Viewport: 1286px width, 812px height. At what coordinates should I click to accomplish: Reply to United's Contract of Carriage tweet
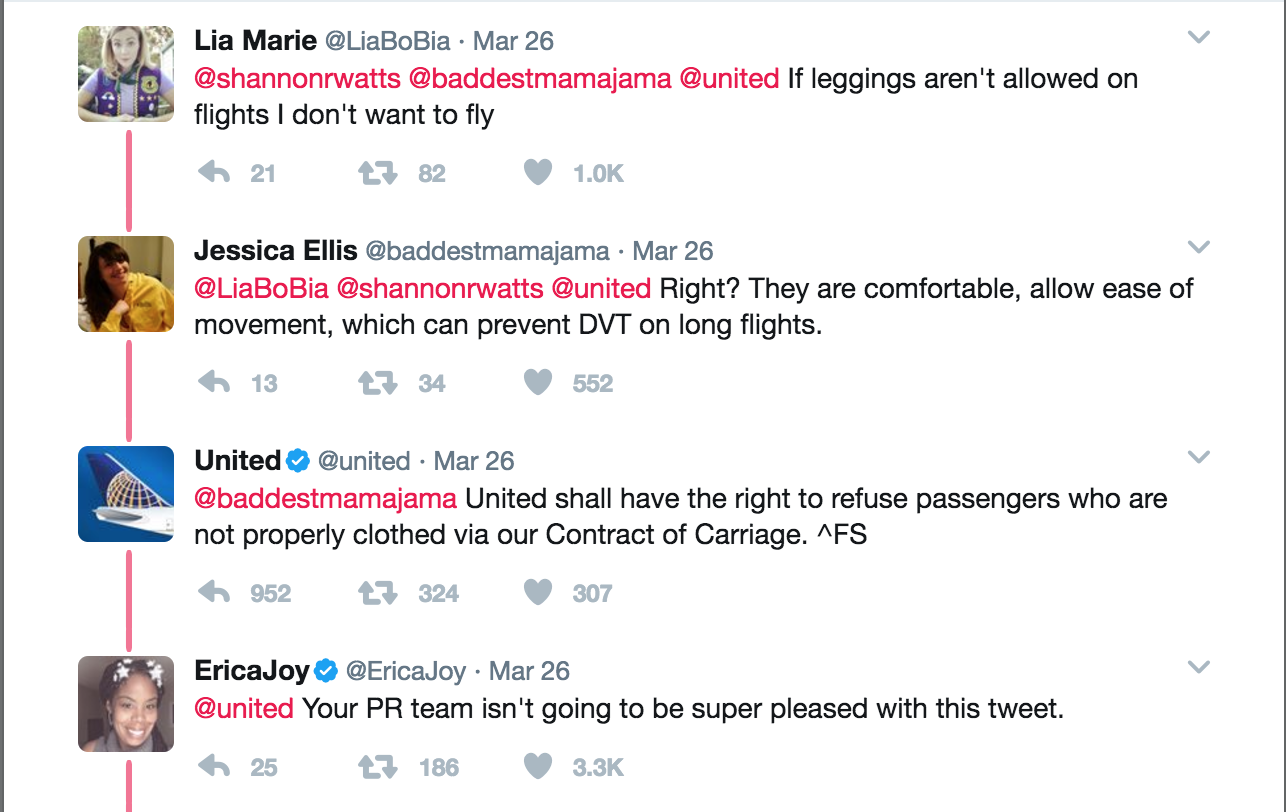(x=215, y=593)
